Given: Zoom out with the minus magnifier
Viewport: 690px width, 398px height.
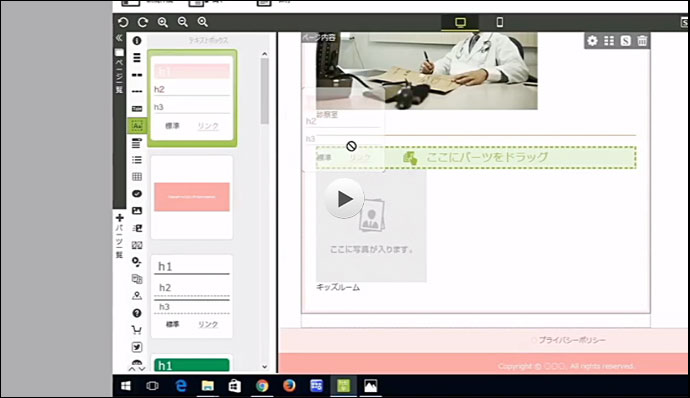Looking at the screenshot, I should pos(183,22).
